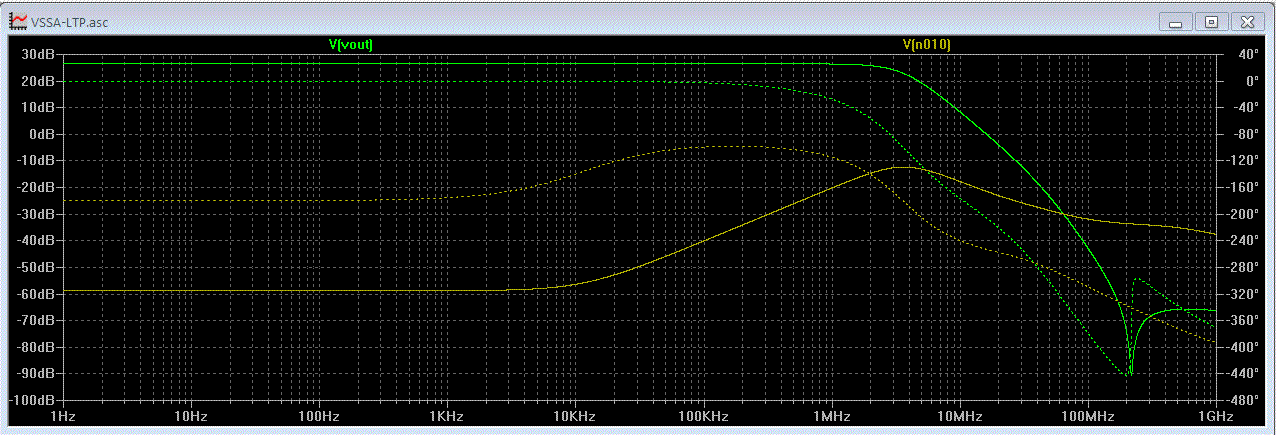The image size is (1276, 435).
Task: Click the 100KHz frequency axis label
Action: [702, 415]
